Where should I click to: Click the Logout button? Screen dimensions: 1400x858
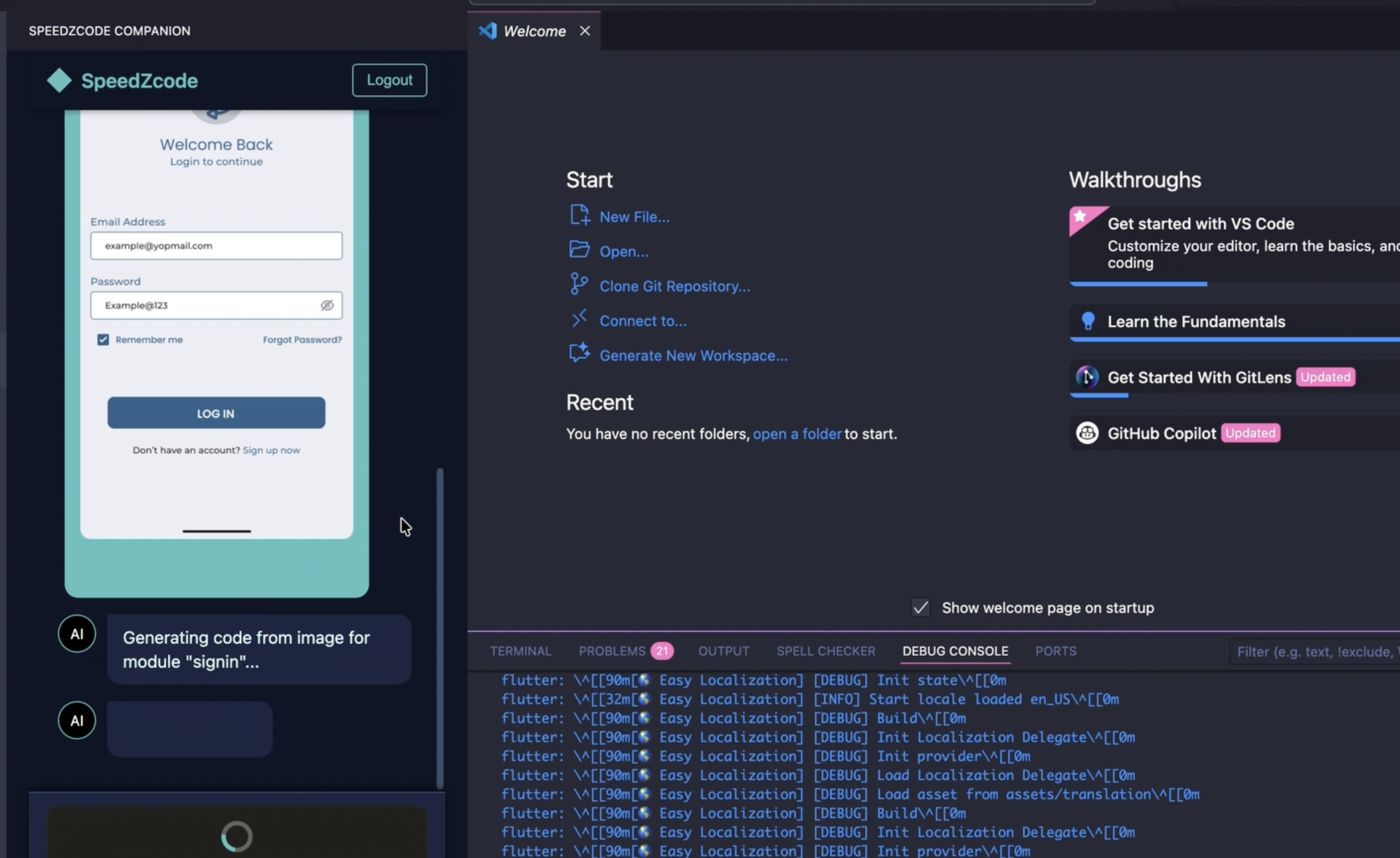[389, 80]
